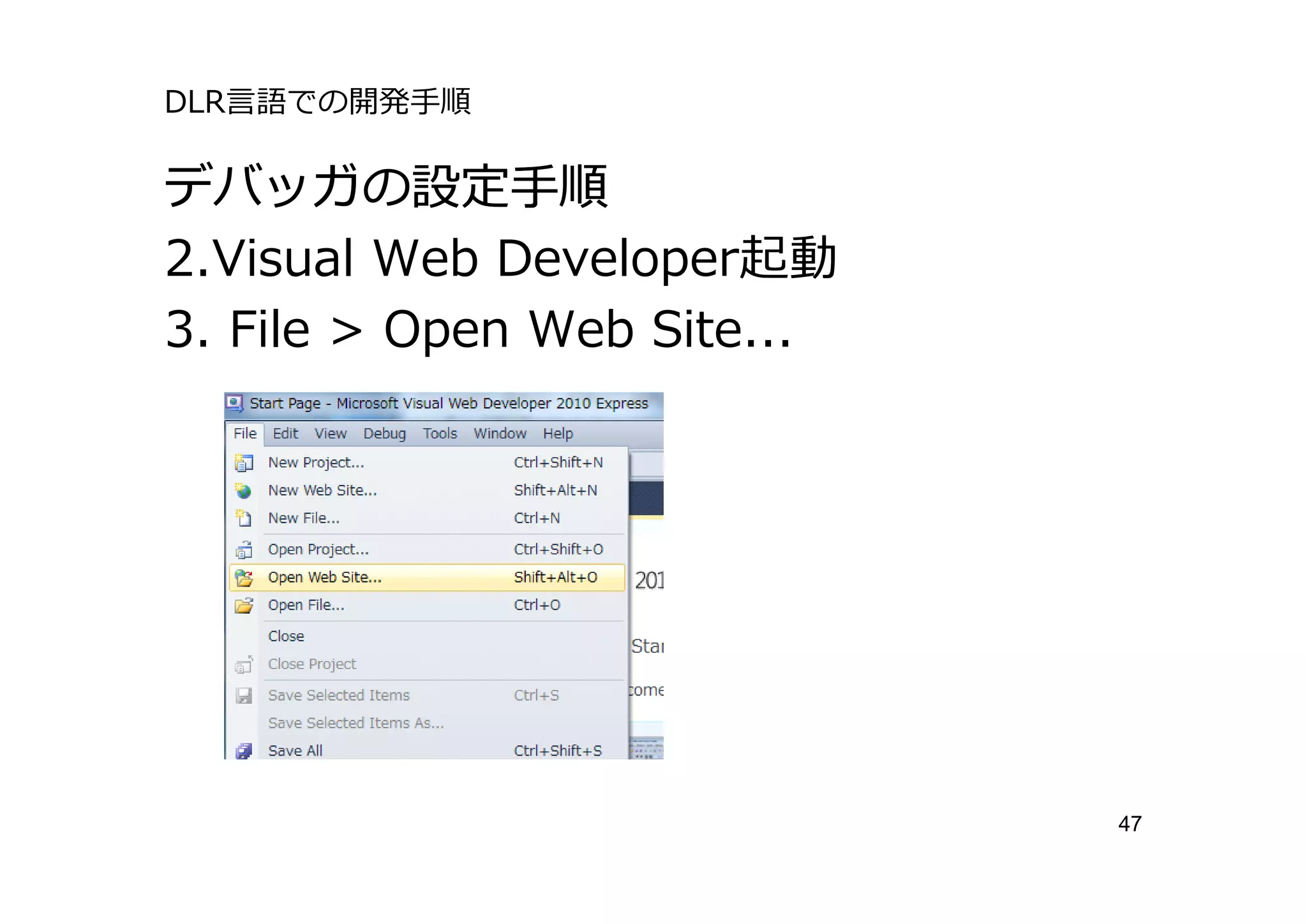Choose Close in the File menu
The width and height of the screenshot is (1307, 924).
coord(426,636)
